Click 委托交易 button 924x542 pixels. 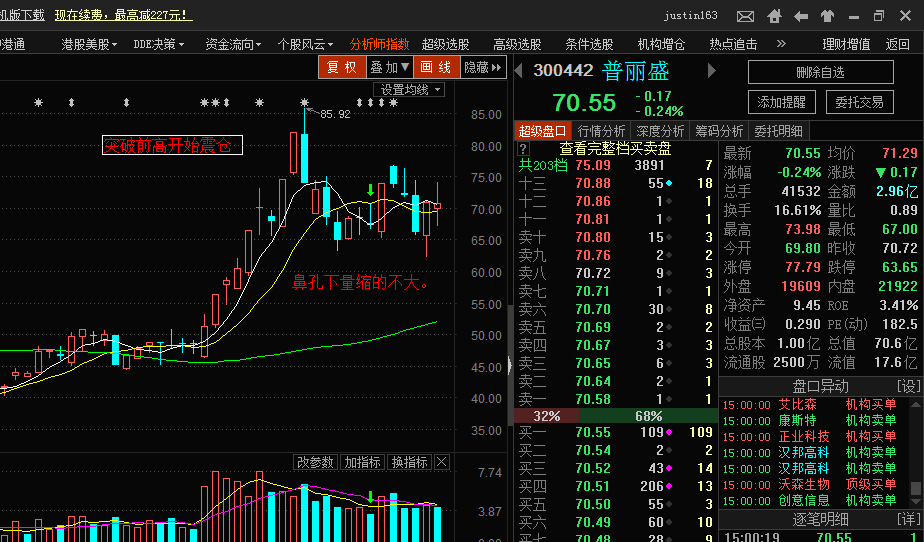(x=859, y=102)
